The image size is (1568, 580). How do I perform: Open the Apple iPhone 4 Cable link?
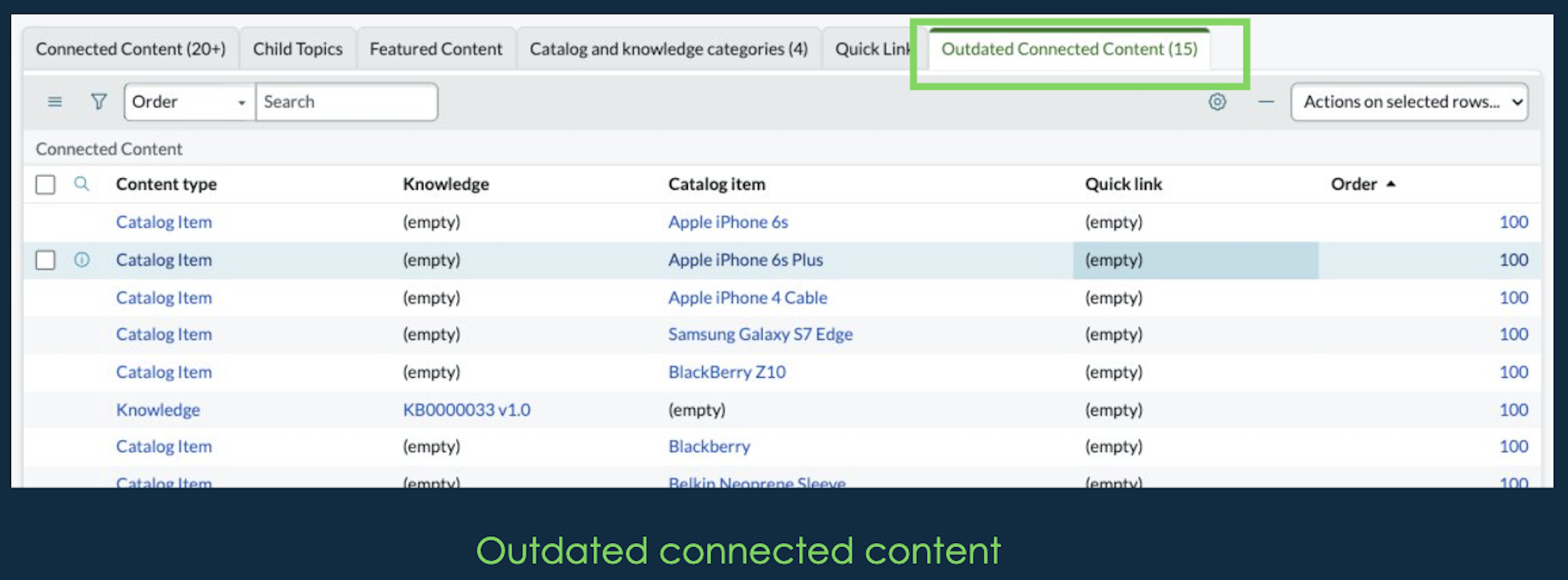pos(748,298)
